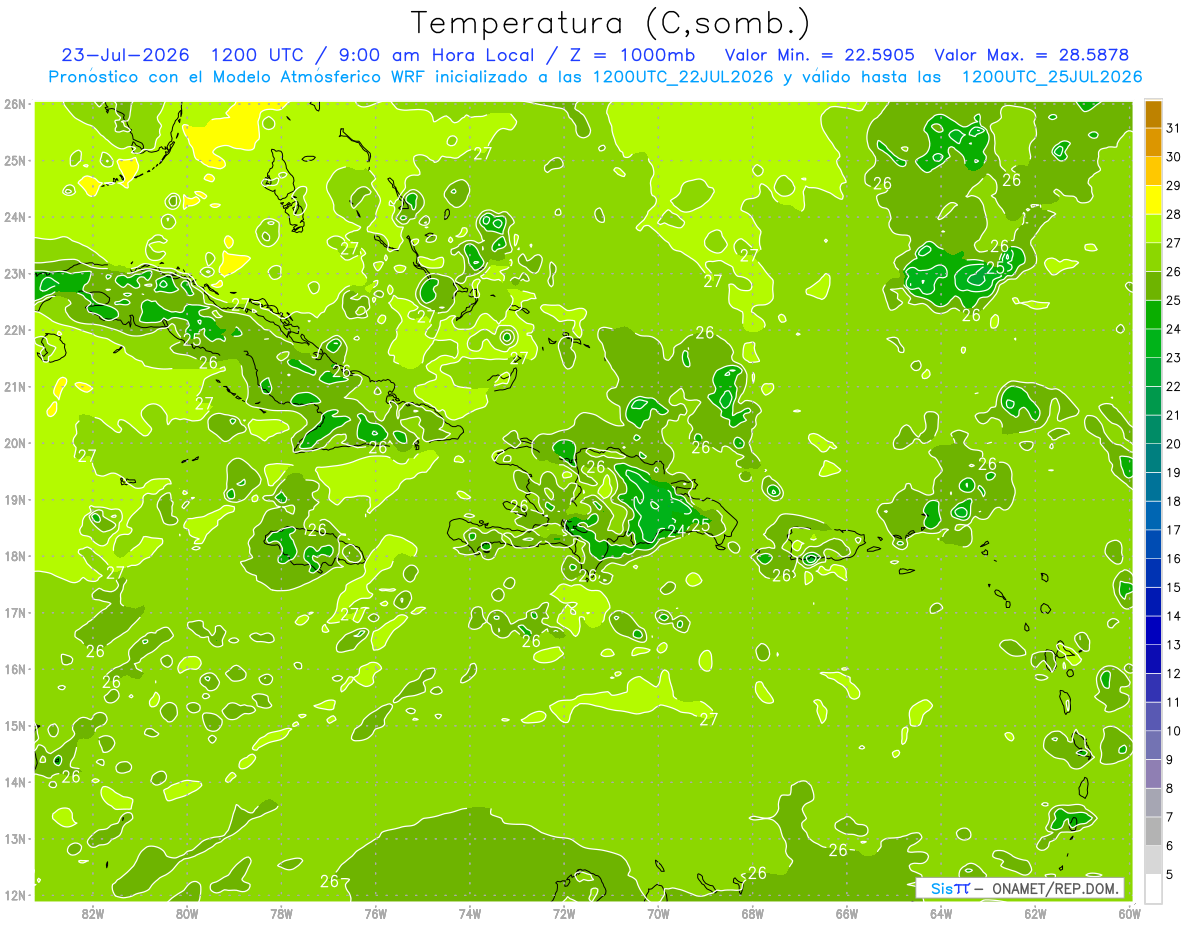Click the "1200UTC_25JUL2026" valid-until time
The width and height of the screenshot is (1200, 927).
pos(1051,77)
